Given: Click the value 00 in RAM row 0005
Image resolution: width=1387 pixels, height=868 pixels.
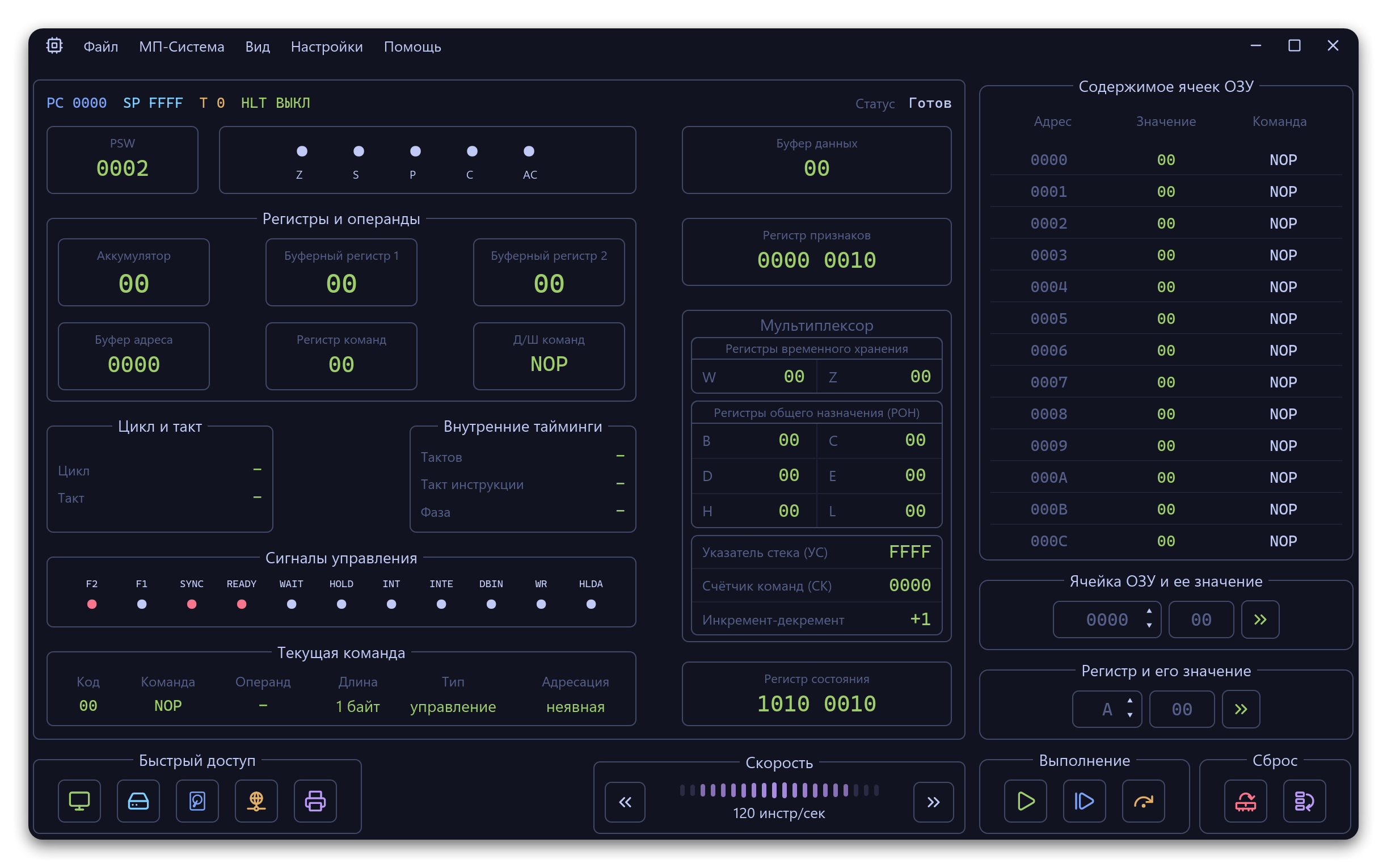Looking at the screenshot, I should [x=1166, y=319].
